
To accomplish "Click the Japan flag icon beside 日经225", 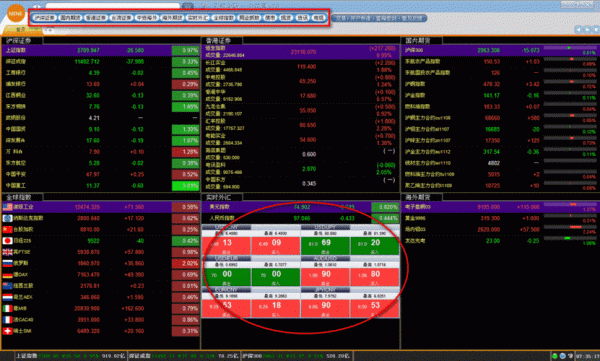I will (x=7, y=241).
